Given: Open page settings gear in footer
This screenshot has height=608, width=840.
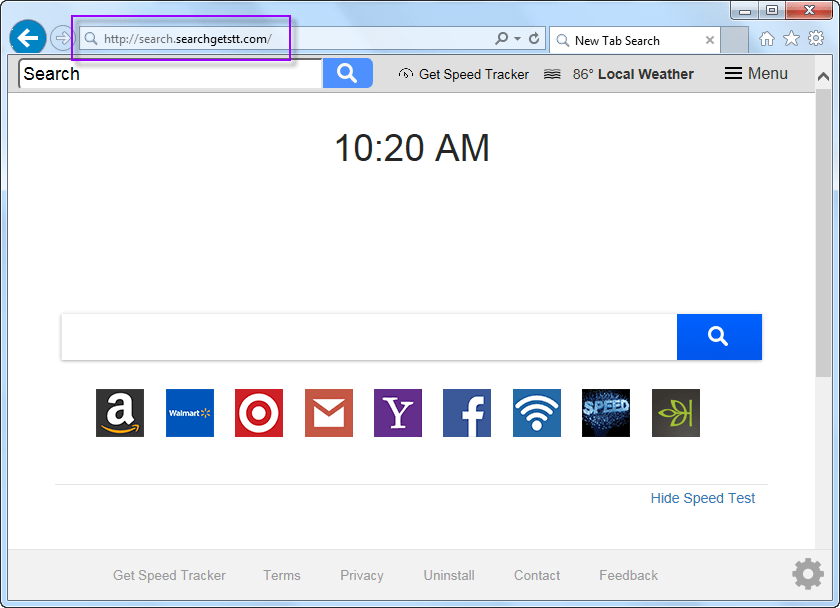Looking at the screenshot, I should pos(808,574).
